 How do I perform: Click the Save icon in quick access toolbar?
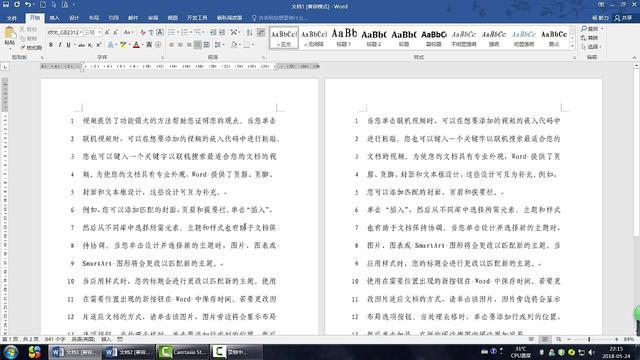[x=6, y=4]
